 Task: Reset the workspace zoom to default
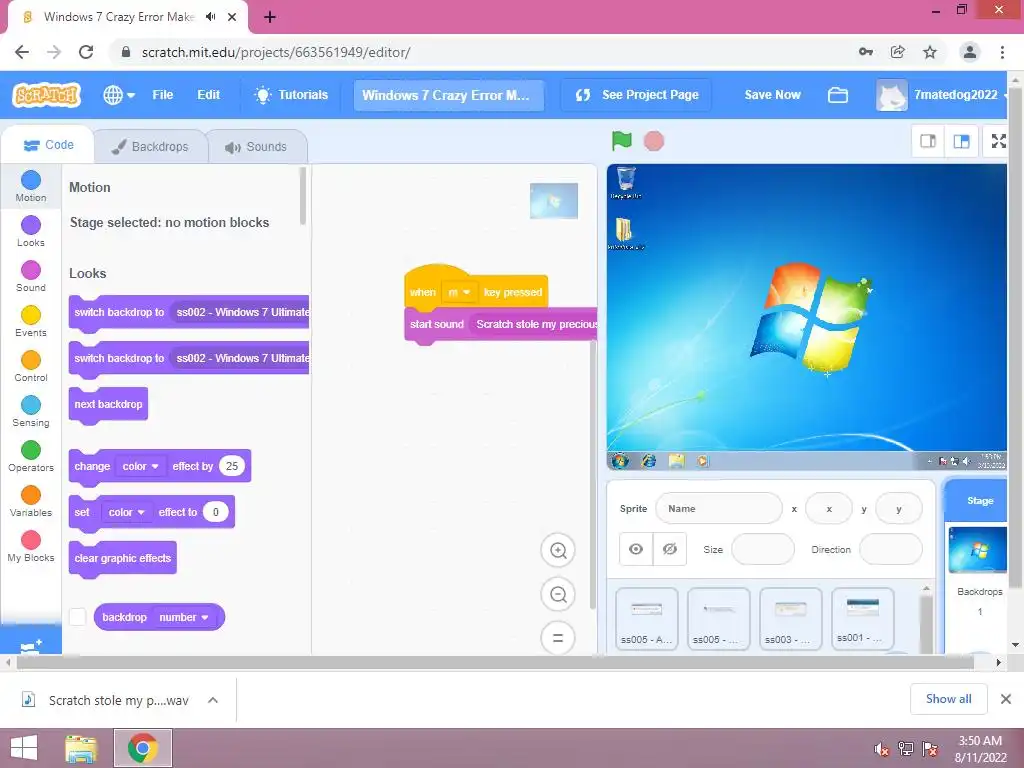558,638
